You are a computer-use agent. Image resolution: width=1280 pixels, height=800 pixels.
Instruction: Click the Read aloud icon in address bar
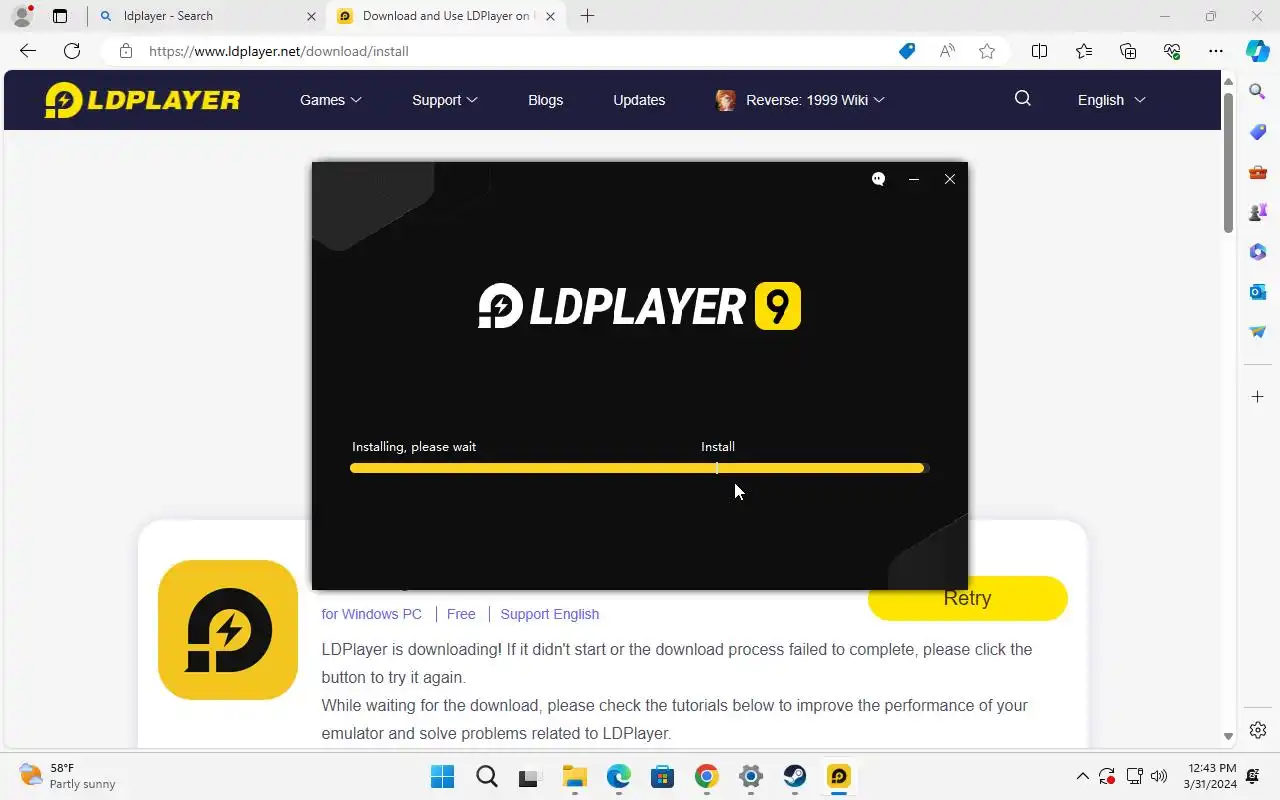tap(947, 51)
